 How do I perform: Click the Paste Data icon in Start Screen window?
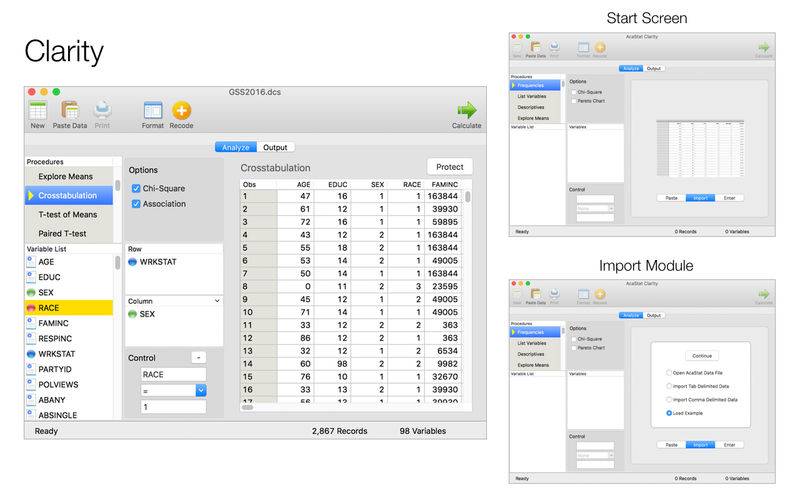[536, 47]
